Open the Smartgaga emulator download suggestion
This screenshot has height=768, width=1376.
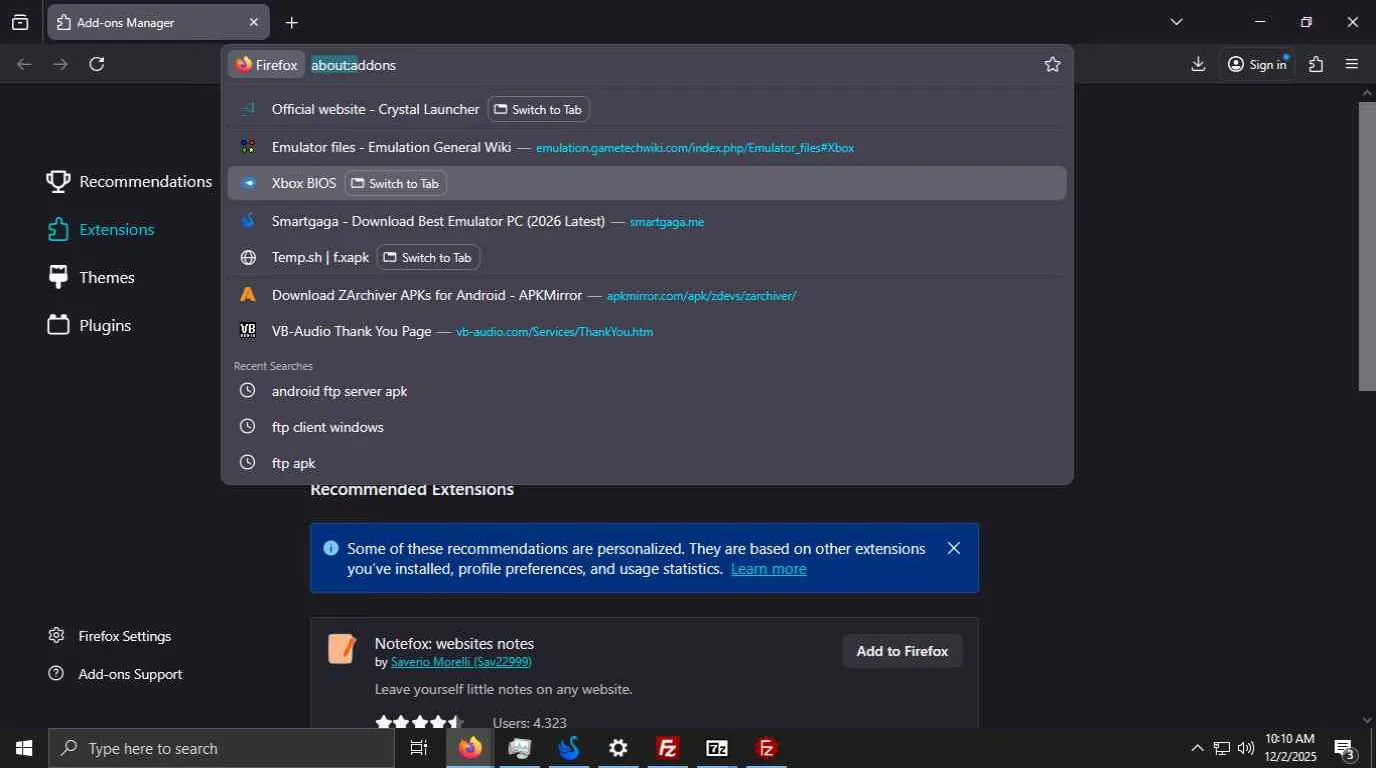tap(647, 221)
